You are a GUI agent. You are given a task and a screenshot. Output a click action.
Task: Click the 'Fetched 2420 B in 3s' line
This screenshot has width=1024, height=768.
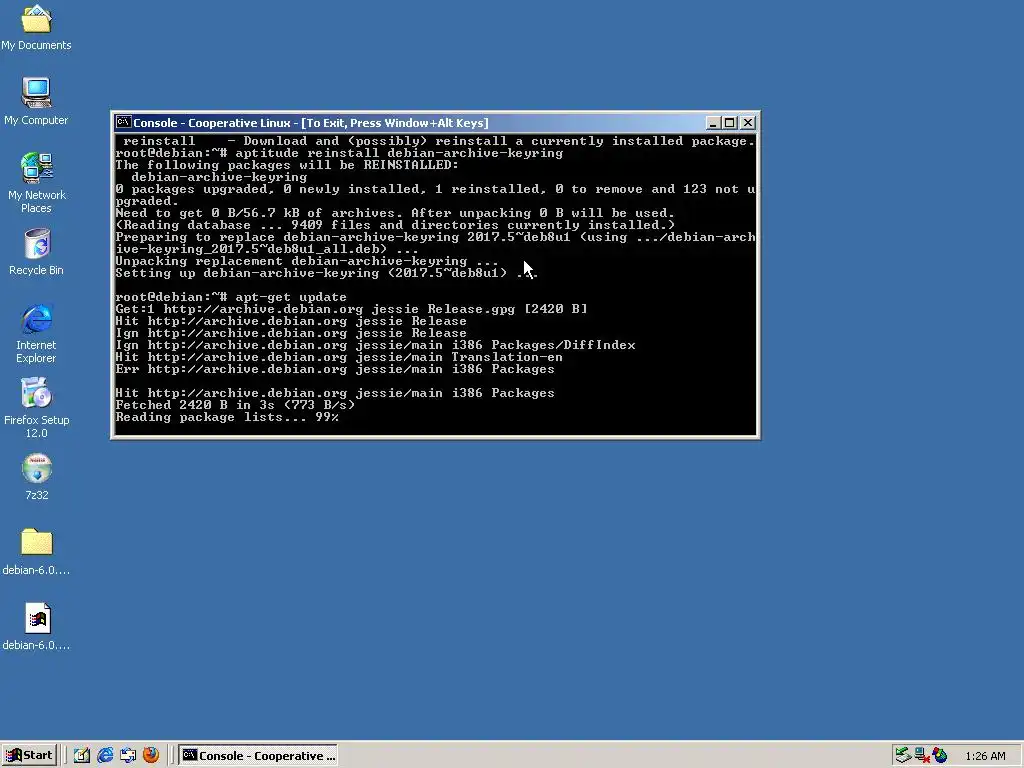235,405
